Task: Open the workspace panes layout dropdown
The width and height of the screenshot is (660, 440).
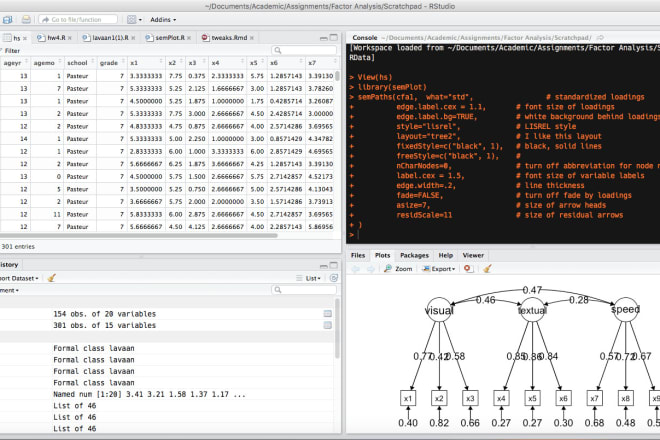Action: click(135, 19)
